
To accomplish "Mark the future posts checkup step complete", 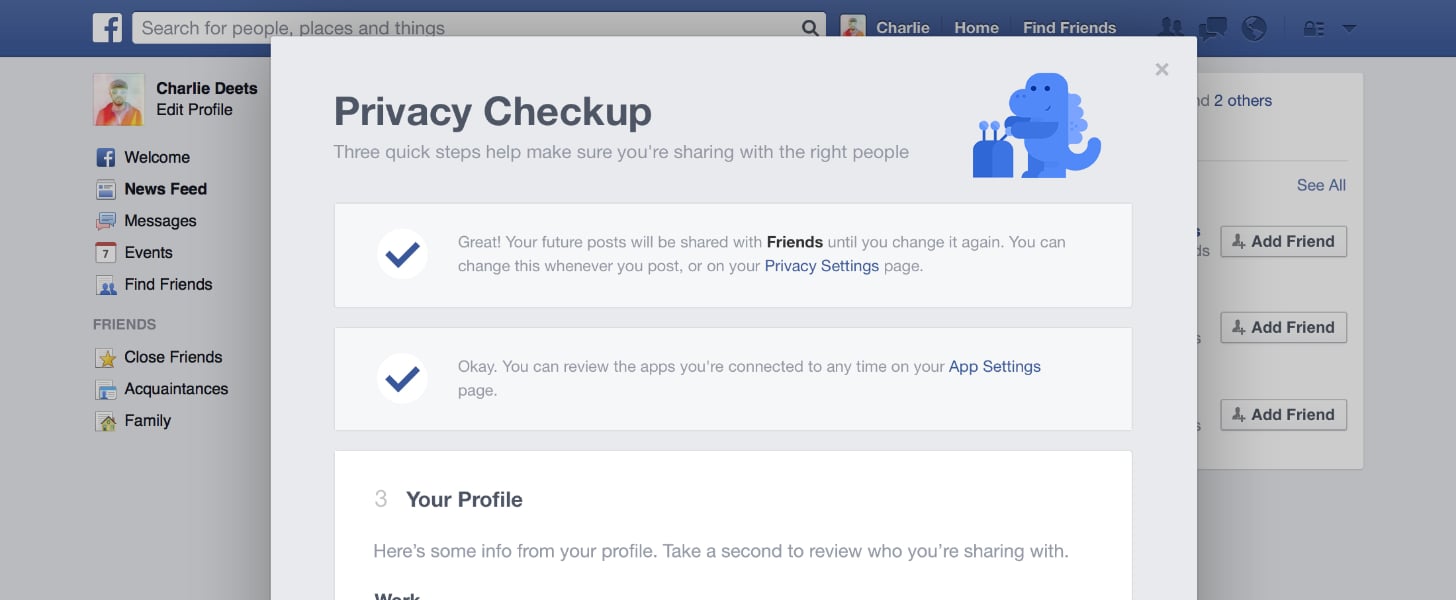I will coord(401,254).
